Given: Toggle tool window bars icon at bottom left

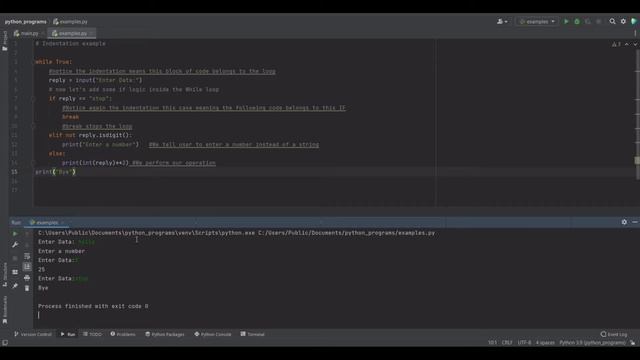Looking at the screenshot, I should (x=5, y=343).
